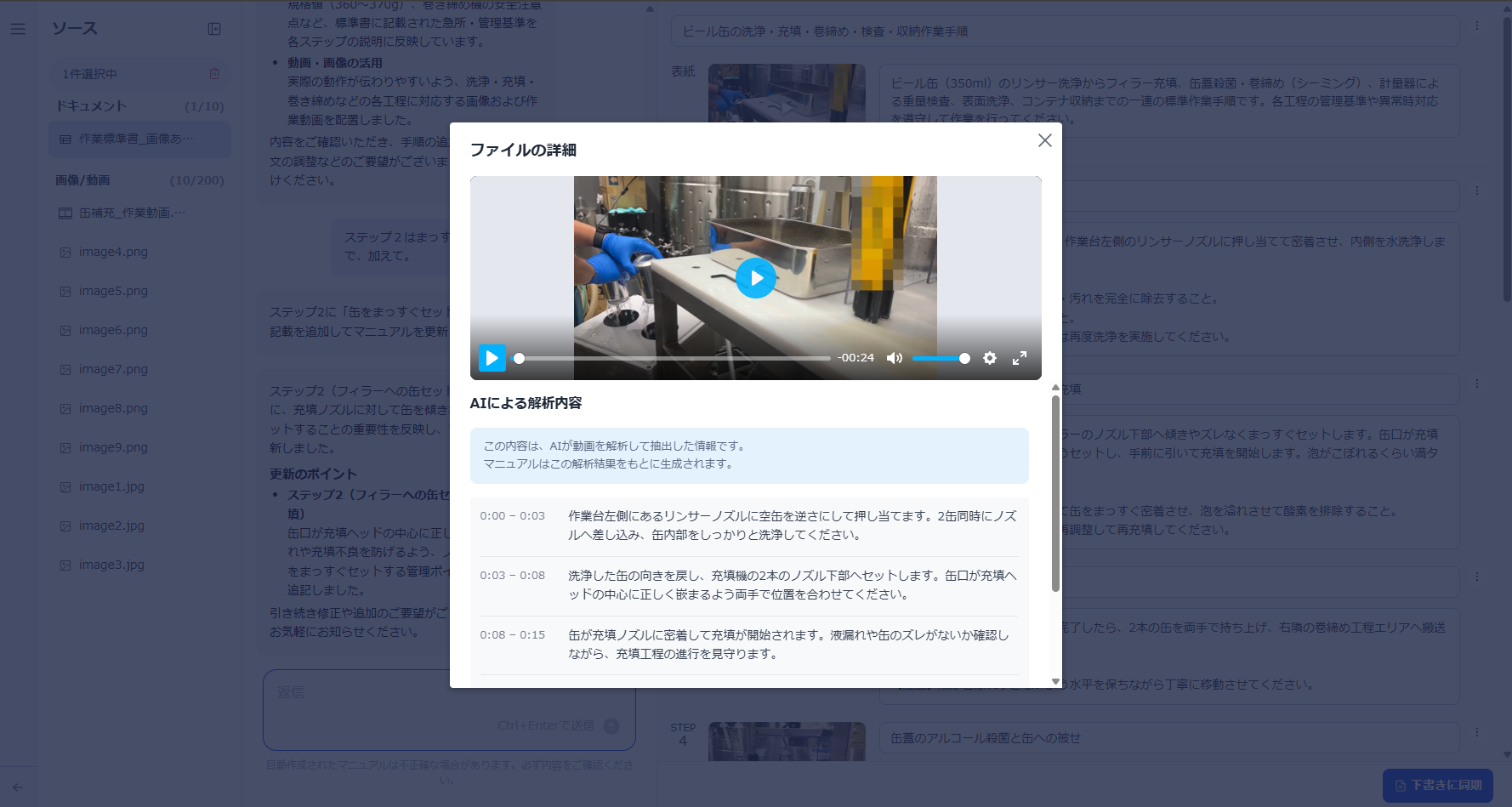Click the 下書きに同期 button
The height and width of the screenshot is (807, 1512).
tap(1438, 785)
